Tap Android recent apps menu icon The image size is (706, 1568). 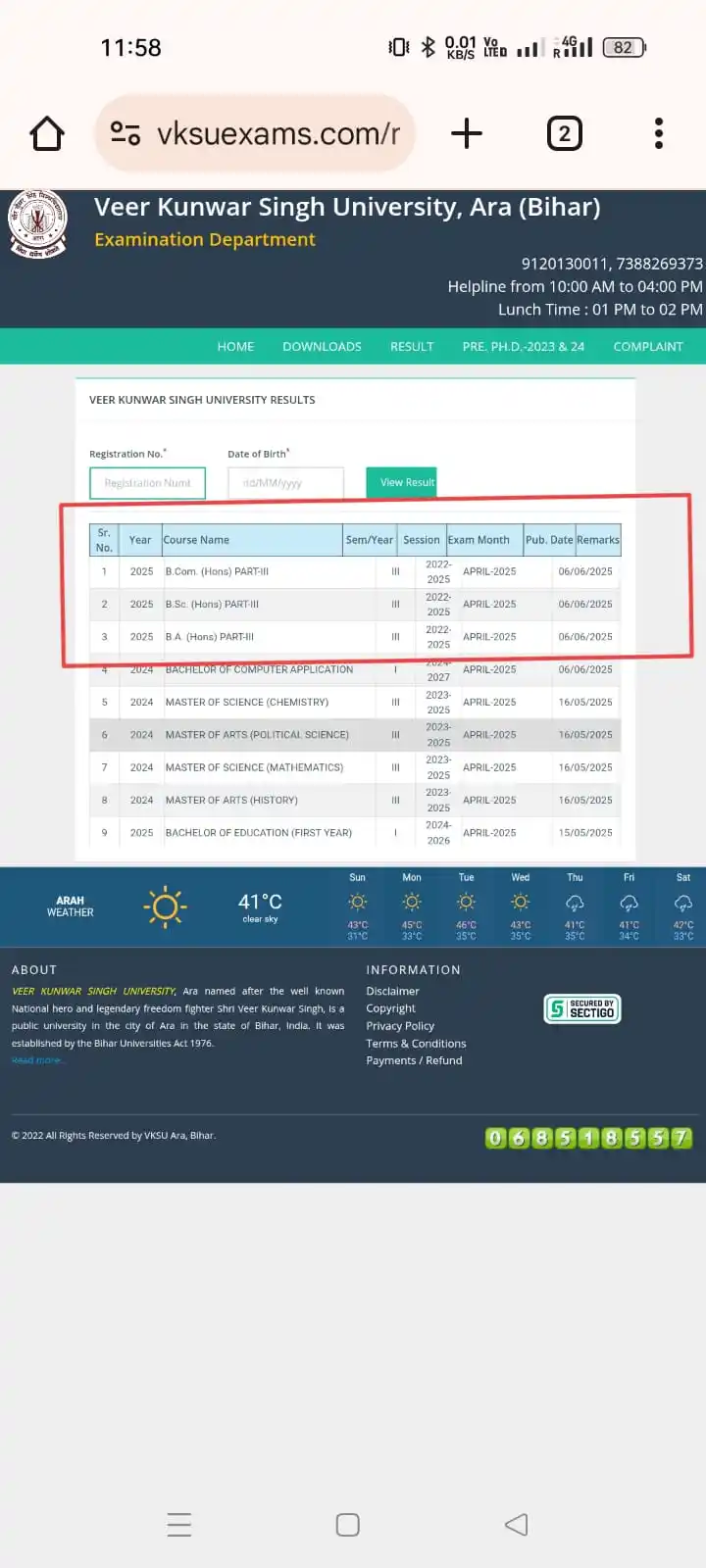tap(179, 1525)
